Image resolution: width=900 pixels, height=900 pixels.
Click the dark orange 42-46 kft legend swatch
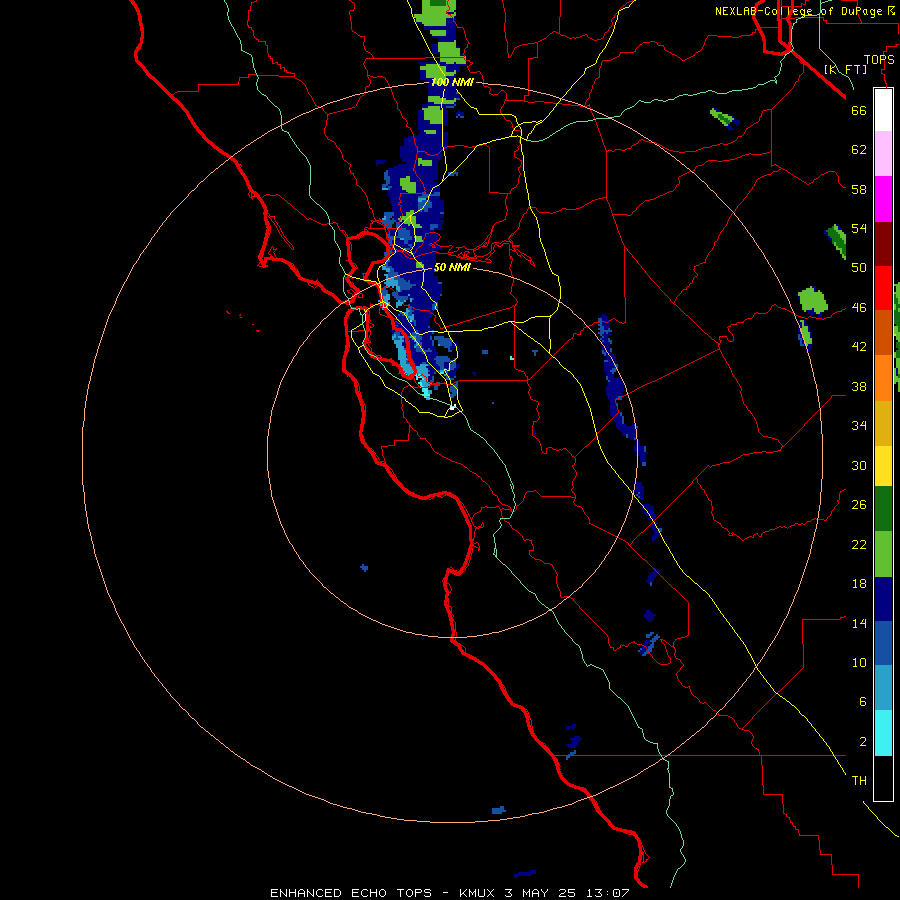click(883, 332)
